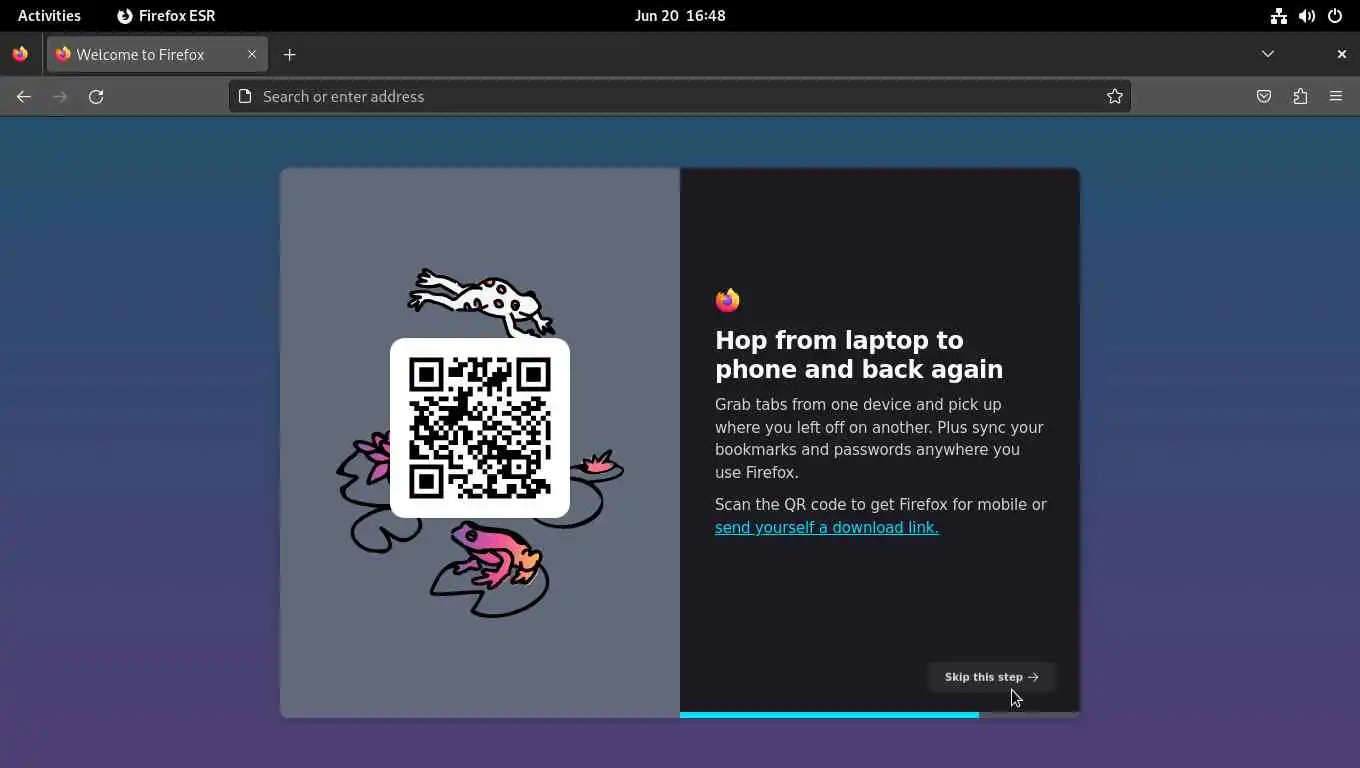This screenshot has width=1360, height=768.
Task: Bookmark this page with the star icon
Action: coord(1115,96)
